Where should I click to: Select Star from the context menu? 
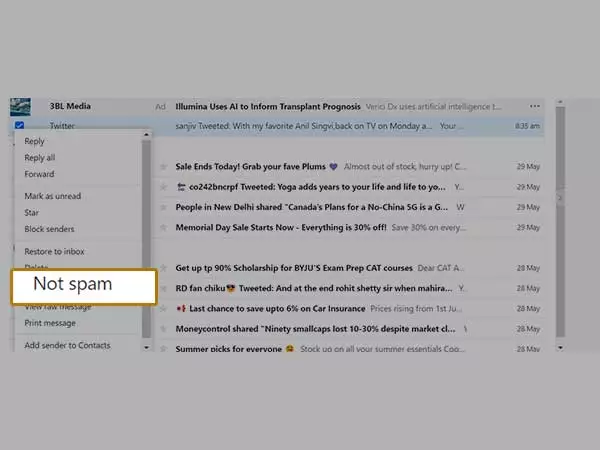point(32,212)
